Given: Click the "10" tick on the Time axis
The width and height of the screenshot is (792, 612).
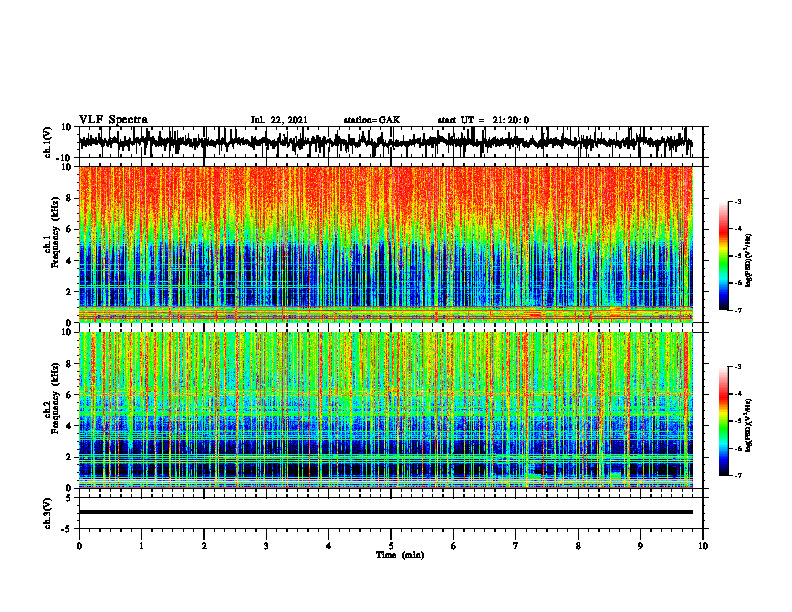Looking at the screenshot, I should point(703,546).
